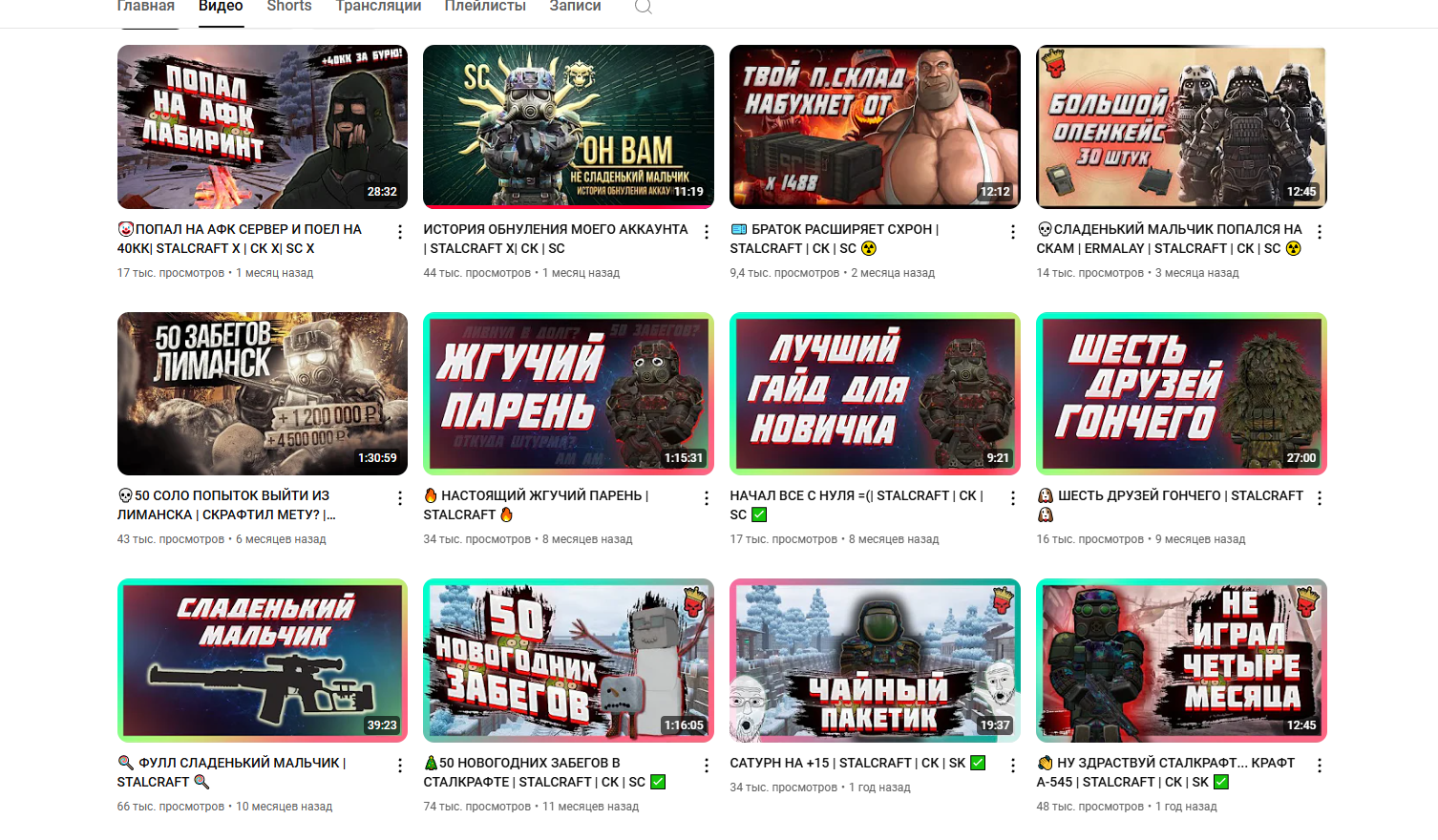The height and width of the screenshot is (840, 1438).
Task: Play the ЖГУЧИЙ ПАРЕНЬ thumbnail
Action: coord(568,393)
